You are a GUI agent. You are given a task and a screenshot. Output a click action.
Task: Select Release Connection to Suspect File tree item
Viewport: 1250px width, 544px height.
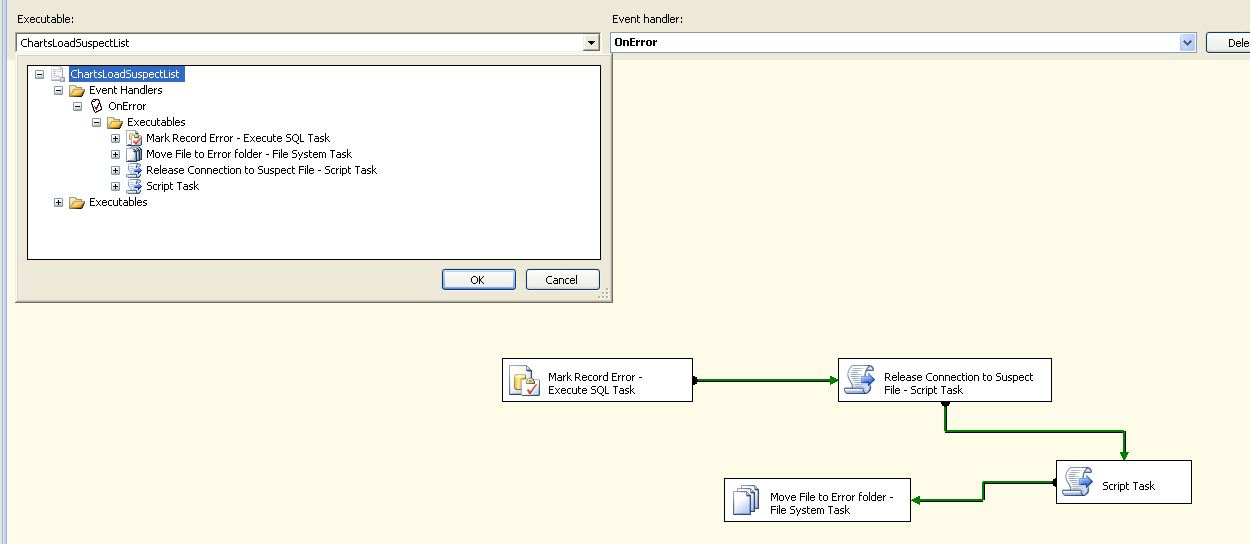click(261, 170)
